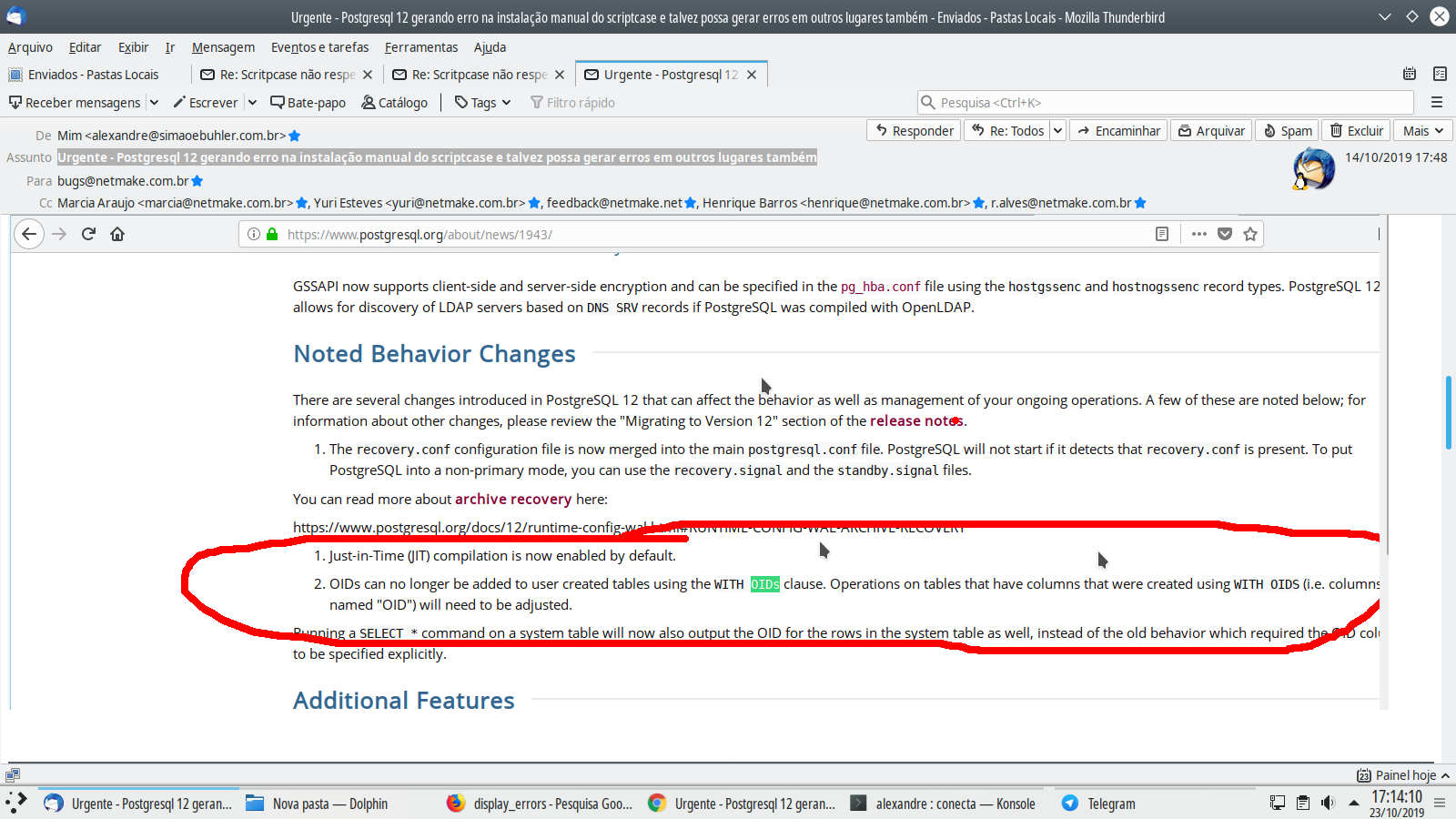The width and height of the screenshot is (1456, 819).
Task: Open the Ferramentas menu
Action: tap(421, 47)
